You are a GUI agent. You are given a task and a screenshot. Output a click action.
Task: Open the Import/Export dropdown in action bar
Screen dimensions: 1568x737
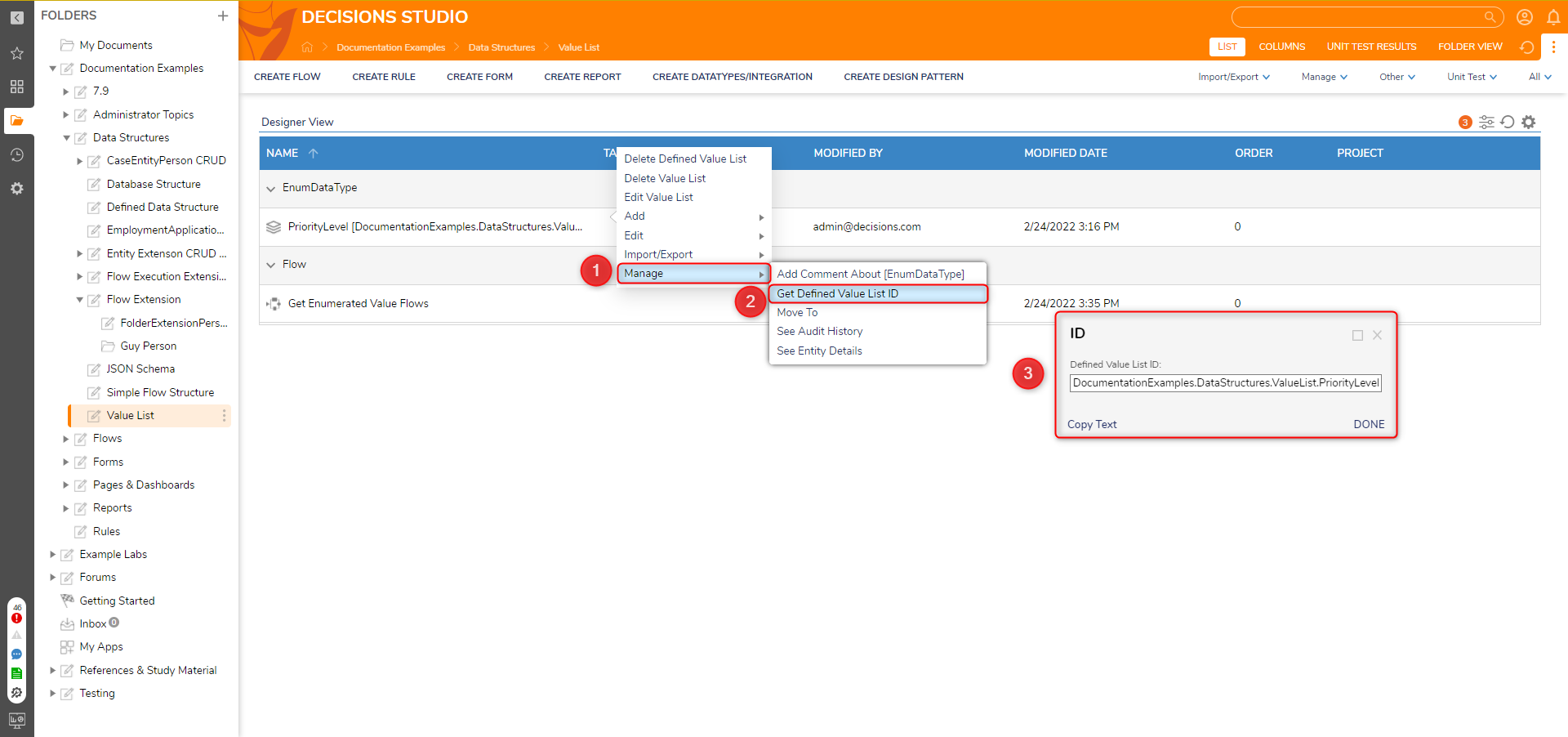[1234, 77]
